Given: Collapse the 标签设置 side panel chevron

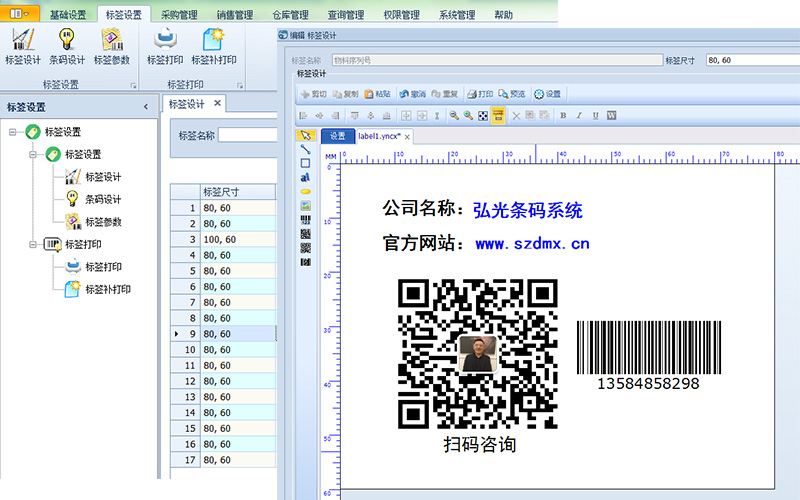Looking at the screenshot, I should tap(146, 107).
